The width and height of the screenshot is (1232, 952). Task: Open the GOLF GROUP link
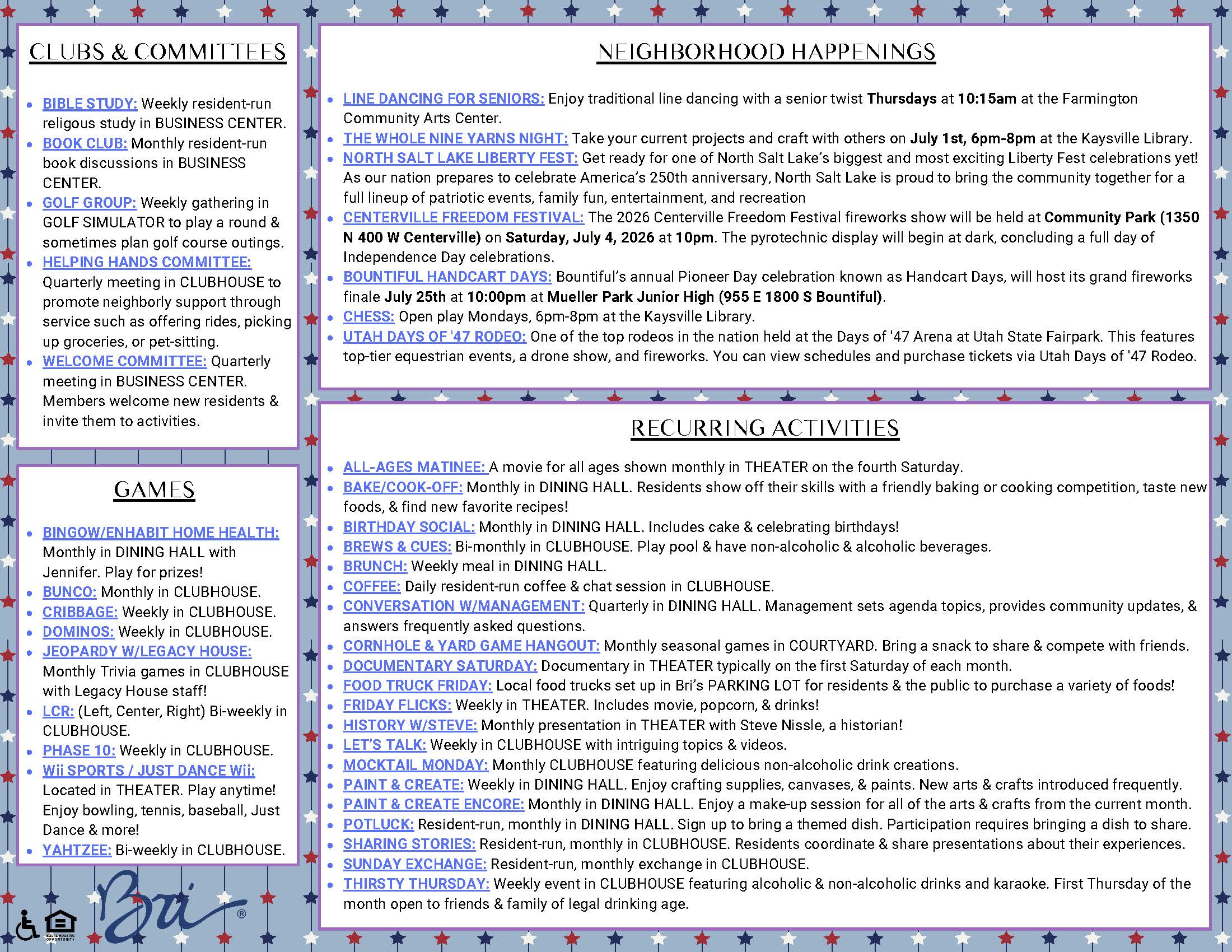click(x=89, y=203)
